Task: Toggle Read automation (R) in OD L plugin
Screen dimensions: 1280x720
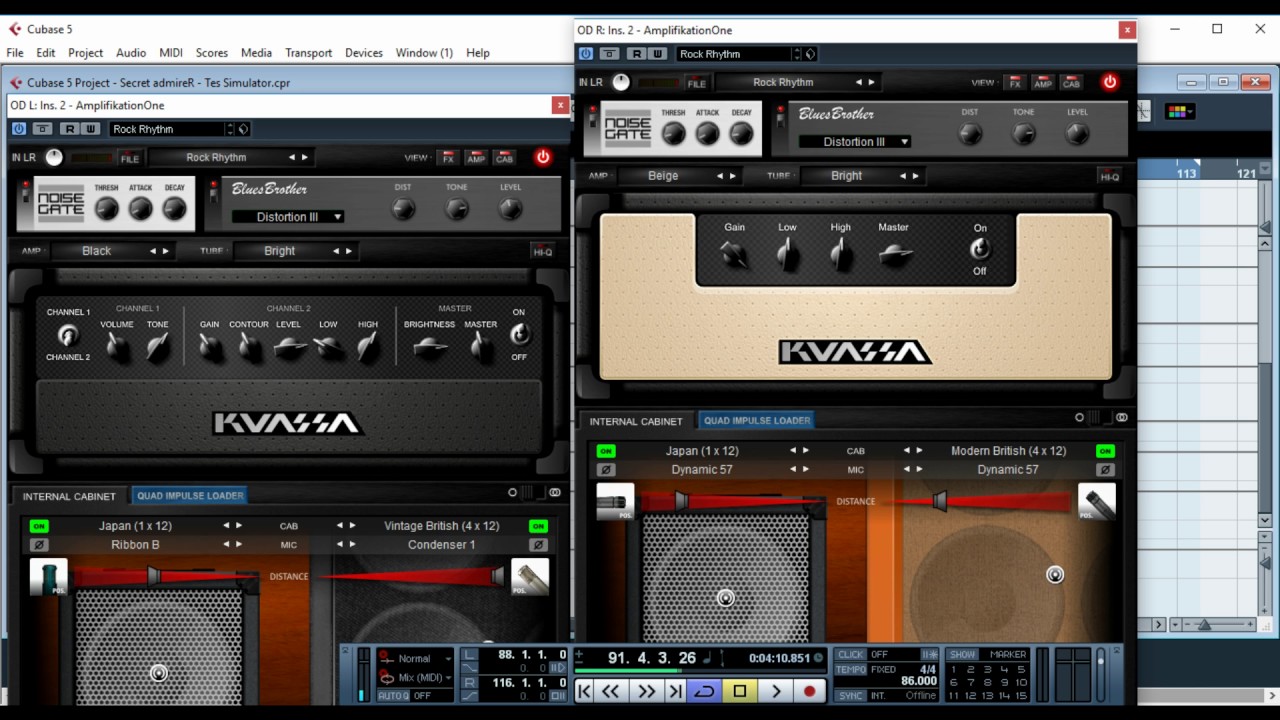Action: coord(69,129)
